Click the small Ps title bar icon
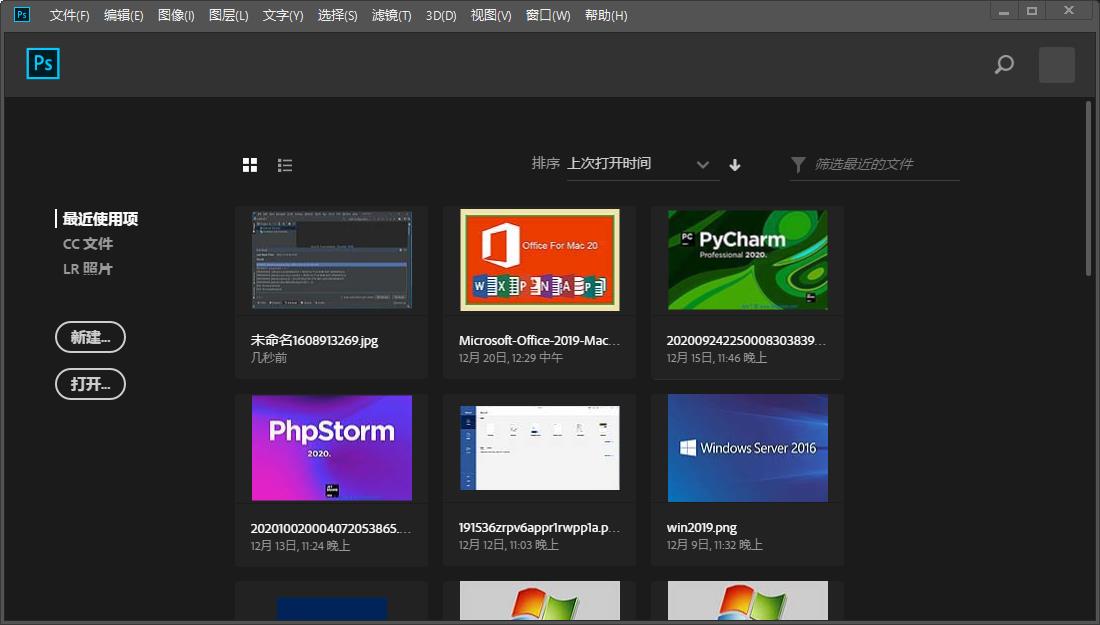1100x625 pixels. pos(22,14)
